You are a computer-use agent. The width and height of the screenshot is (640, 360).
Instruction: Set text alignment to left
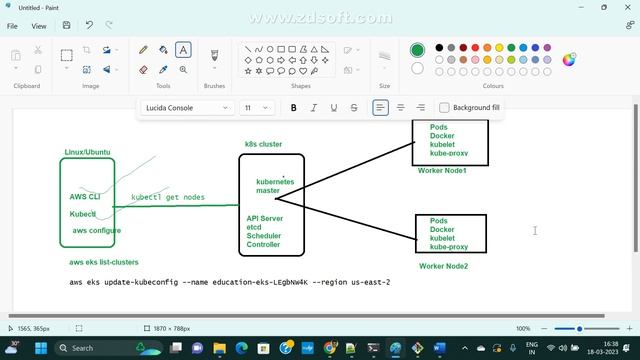point(380,108)
